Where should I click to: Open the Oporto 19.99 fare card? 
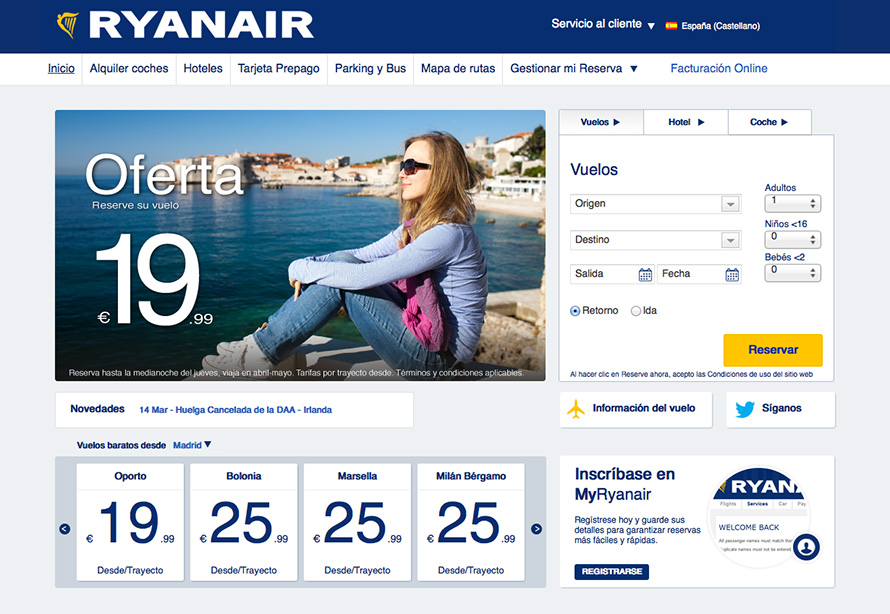[x=130, y=521]
